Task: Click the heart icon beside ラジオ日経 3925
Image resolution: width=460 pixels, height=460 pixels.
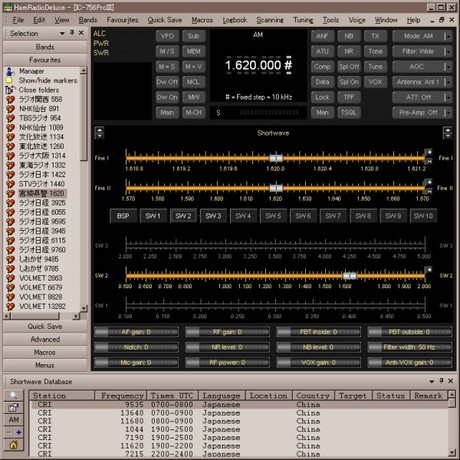Action: 10,203
